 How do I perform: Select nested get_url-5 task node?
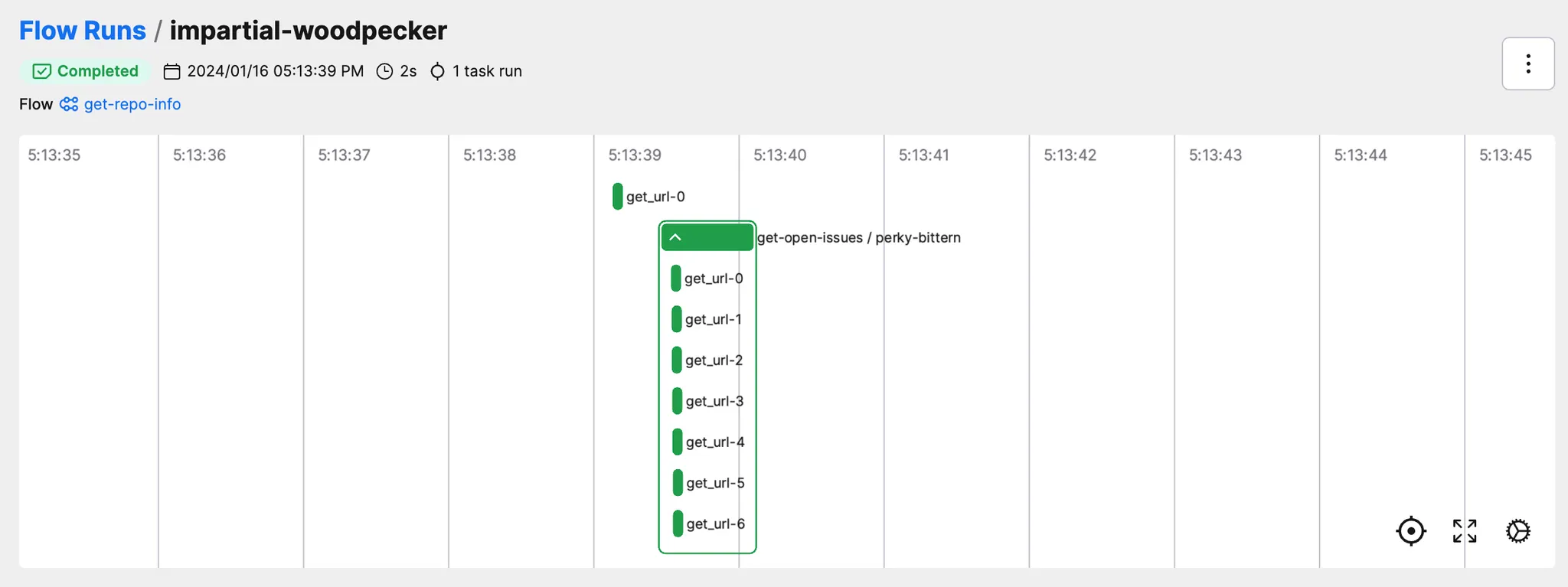pyautogui.click(x=678, y=483)
